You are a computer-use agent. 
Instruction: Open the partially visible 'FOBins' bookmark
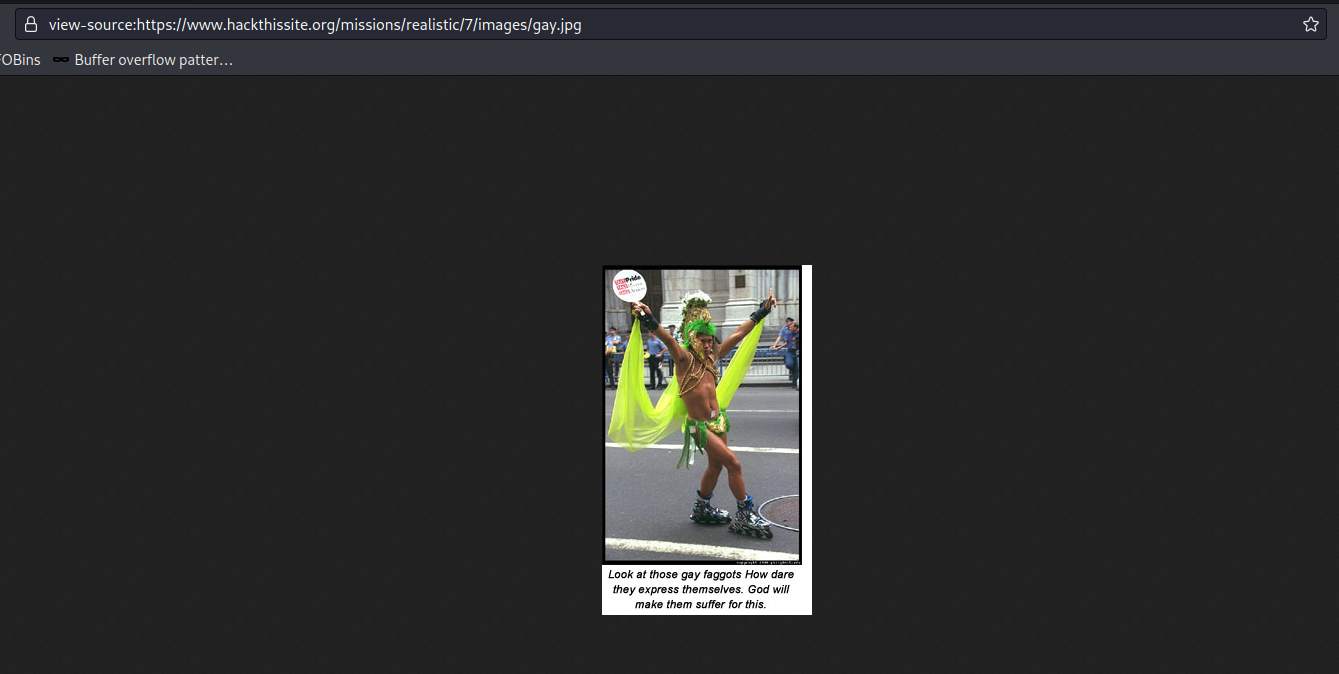click(19, 60)
